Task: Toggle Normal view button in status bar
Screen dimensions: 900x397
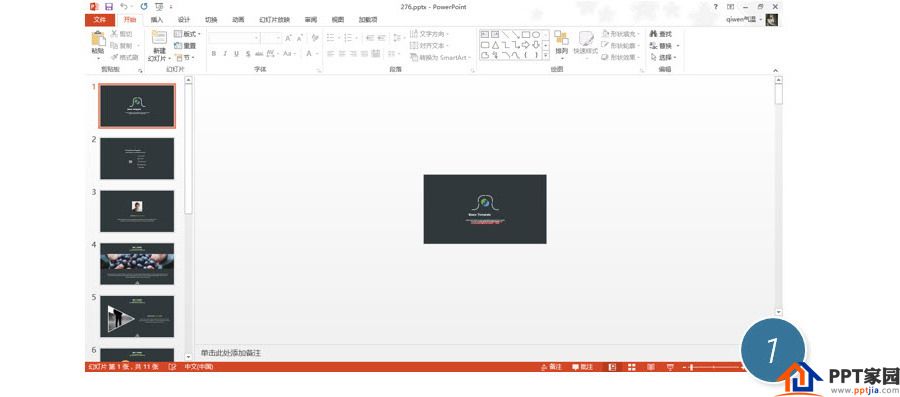Action: pos(612,367)
